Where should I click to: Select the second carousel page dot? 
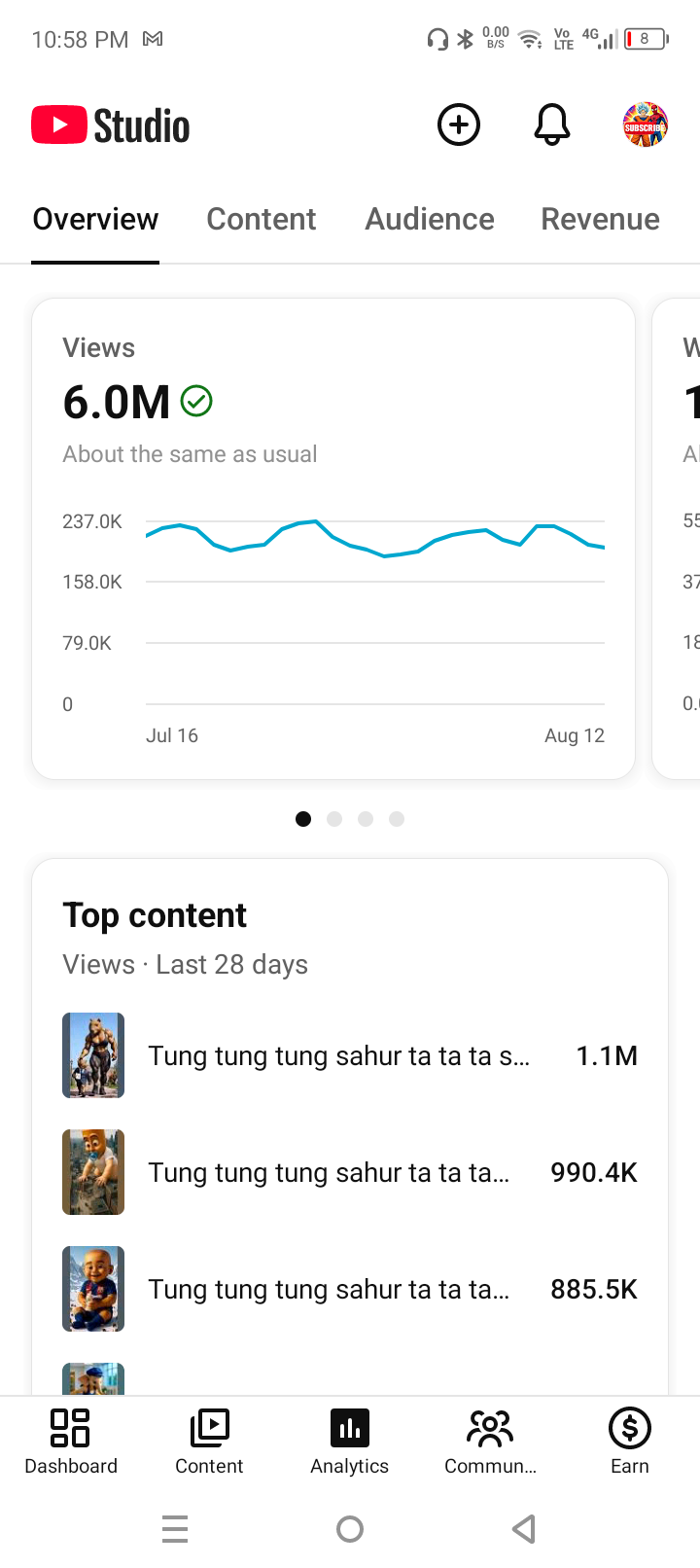(334, 819)
